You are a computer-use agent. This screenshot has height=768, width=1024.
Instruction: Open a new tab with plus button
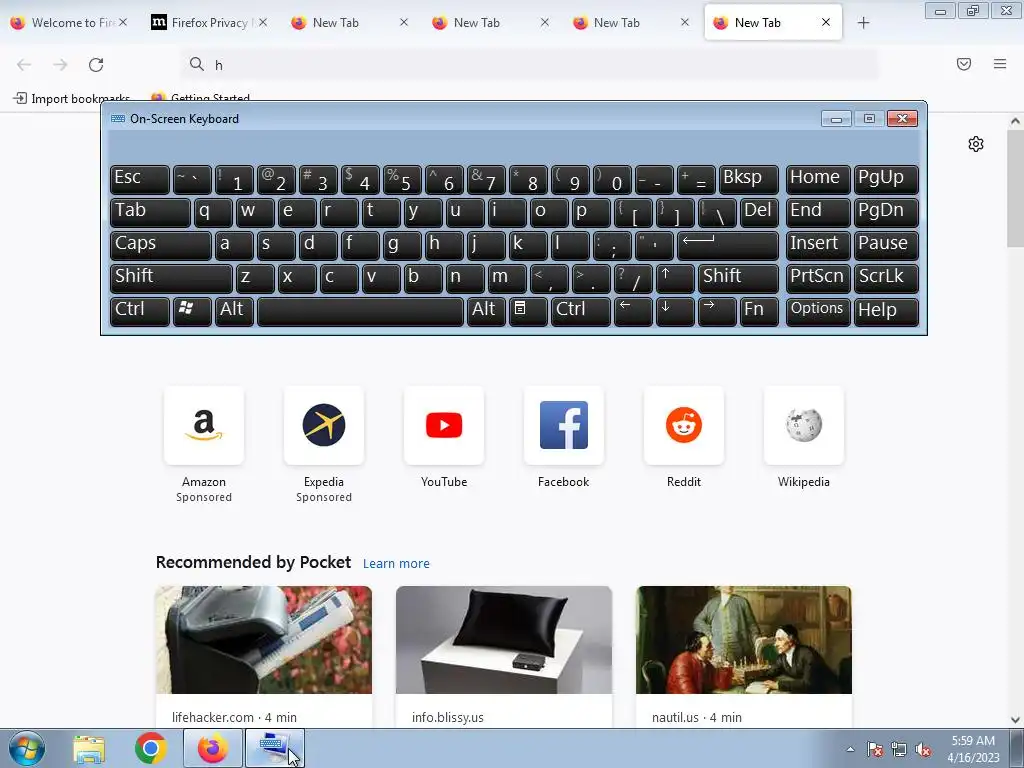(x=863, y=23)
